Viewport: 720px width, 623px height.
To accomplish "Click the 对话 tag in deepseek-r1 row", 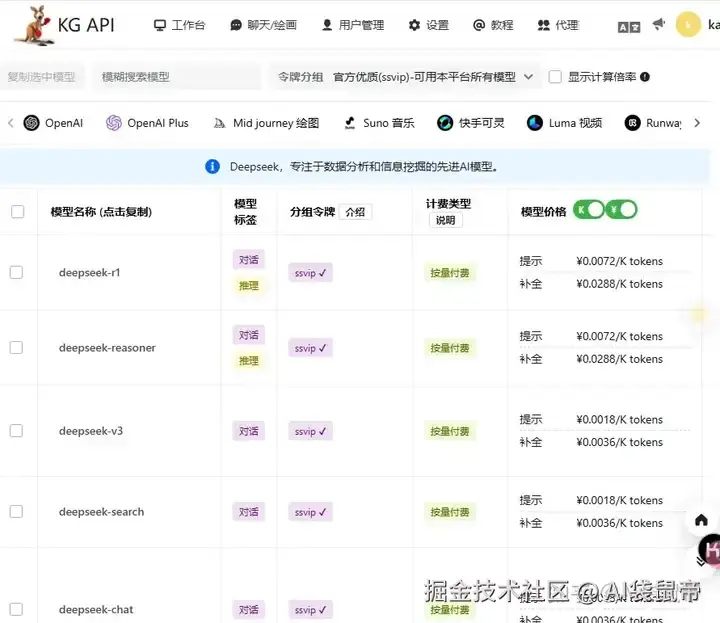I will coord(248,260).
